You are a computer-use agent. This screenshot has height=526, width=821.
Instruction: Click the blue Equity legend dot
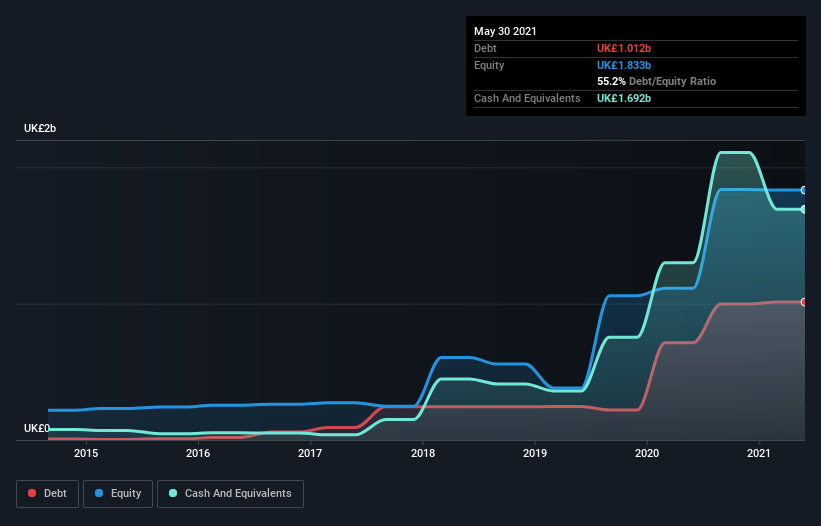pos(98,493)
